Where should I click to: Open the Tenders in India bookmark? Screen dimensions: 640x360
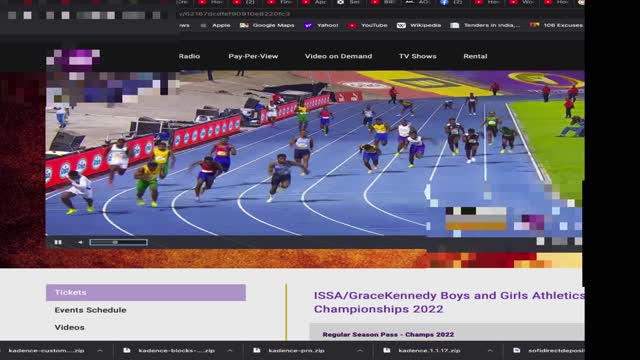[x=485, y=25]
